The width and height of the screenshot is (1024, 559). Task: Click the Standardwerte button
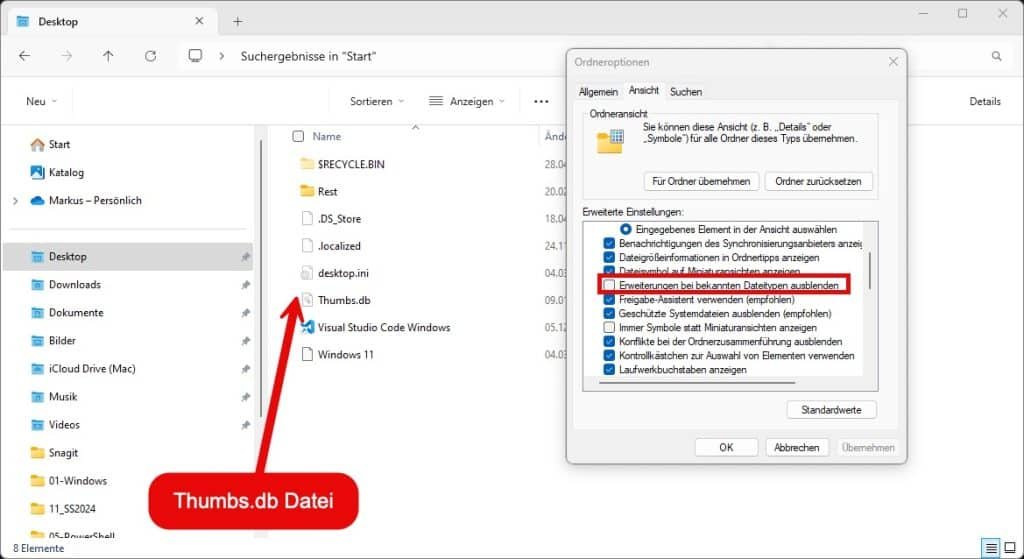(831, 410)
